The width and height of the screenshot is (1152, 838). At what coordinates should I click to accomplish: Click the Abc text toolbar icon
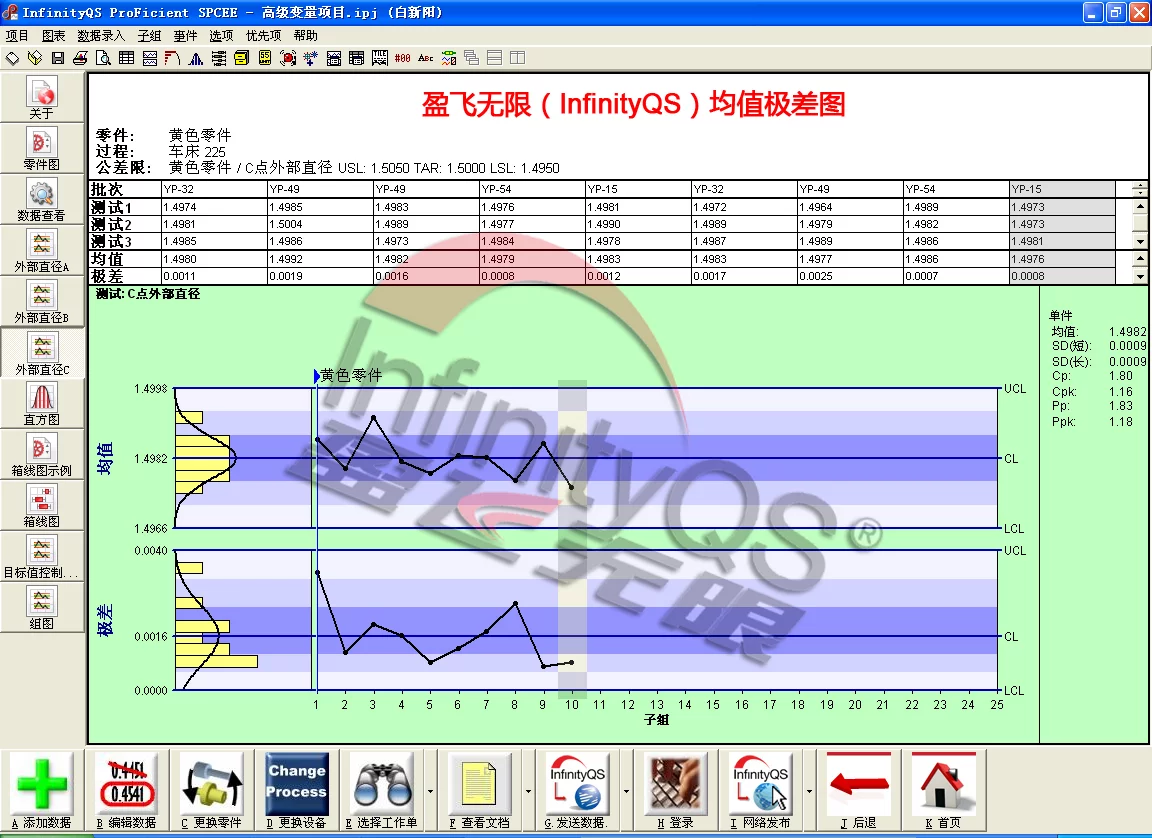pyautogui.click(x=425, y=58)
